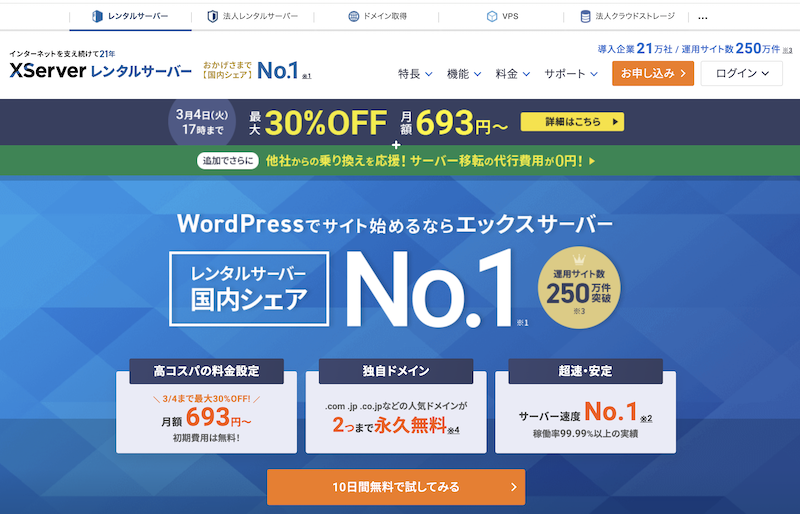This screenshot has height=514, width=800.
Task: Click 10日間無料で試してみる button
Action: [396, 487]
